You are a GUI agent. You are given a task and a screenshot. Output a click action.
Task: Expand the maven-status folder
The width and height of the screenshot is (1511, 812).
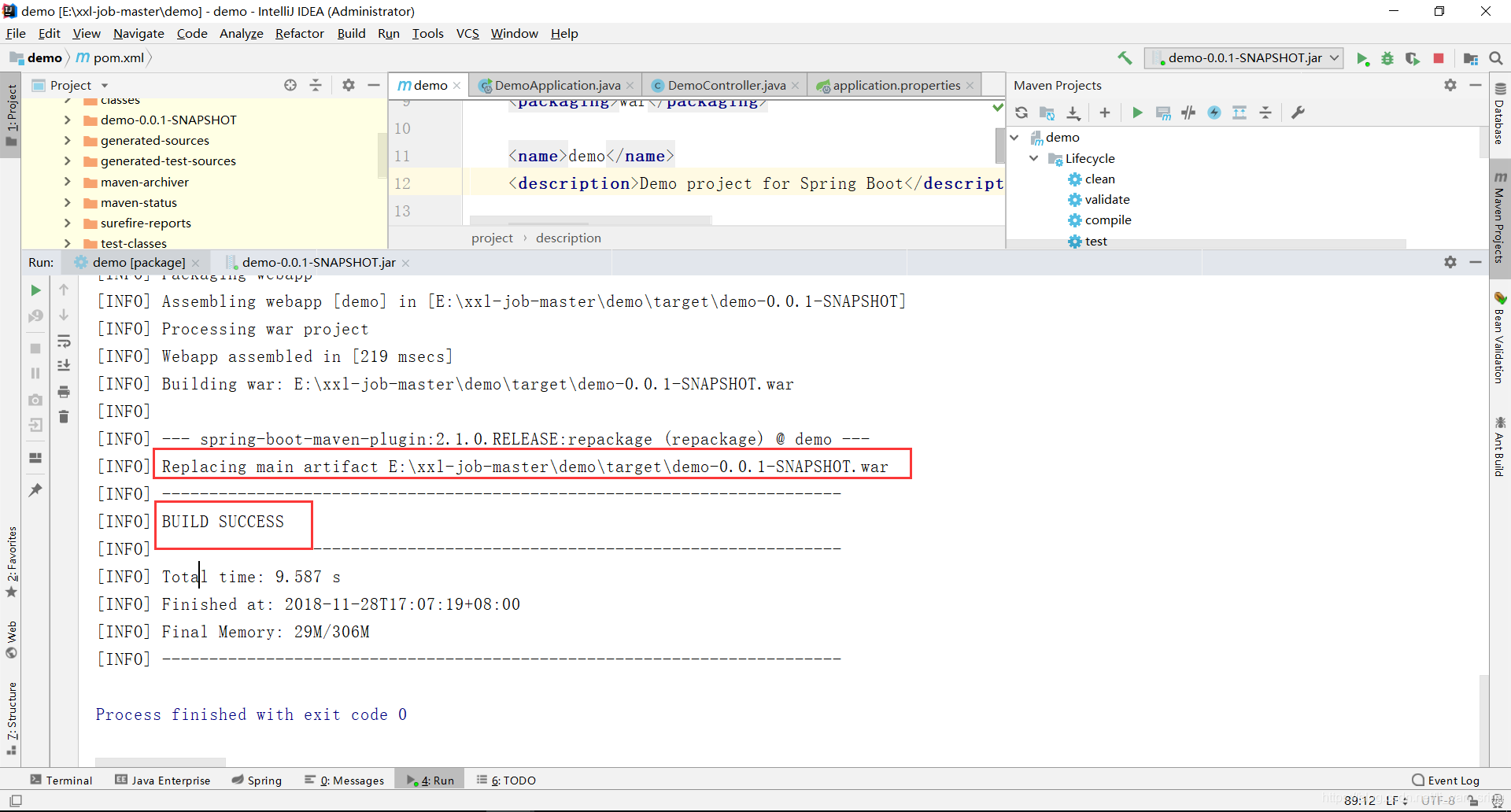point(67,202)
